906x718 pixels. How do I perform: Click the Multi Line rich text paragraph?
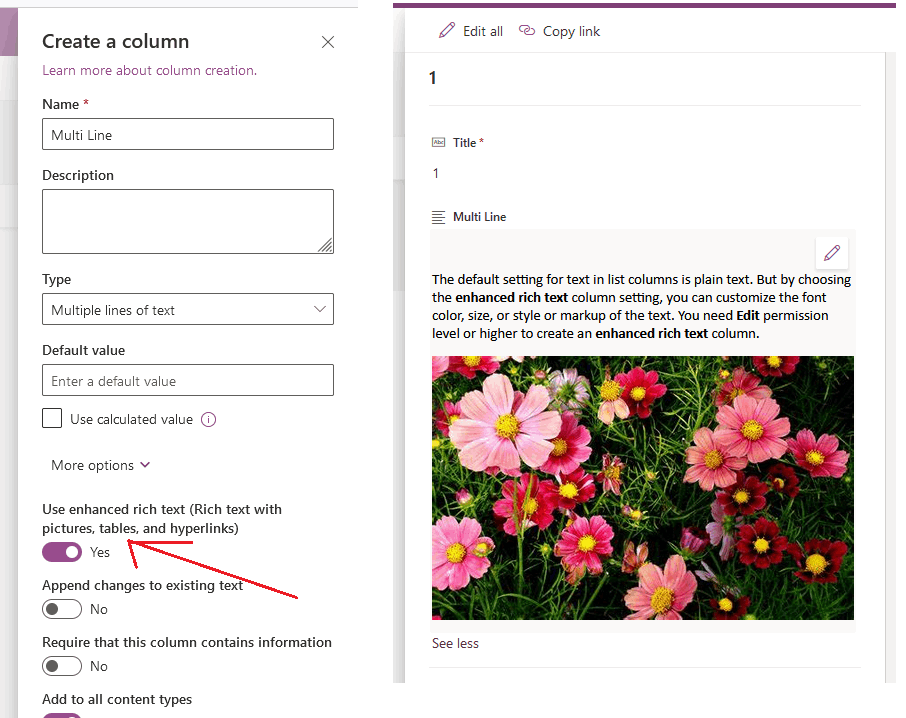point(641,306)
